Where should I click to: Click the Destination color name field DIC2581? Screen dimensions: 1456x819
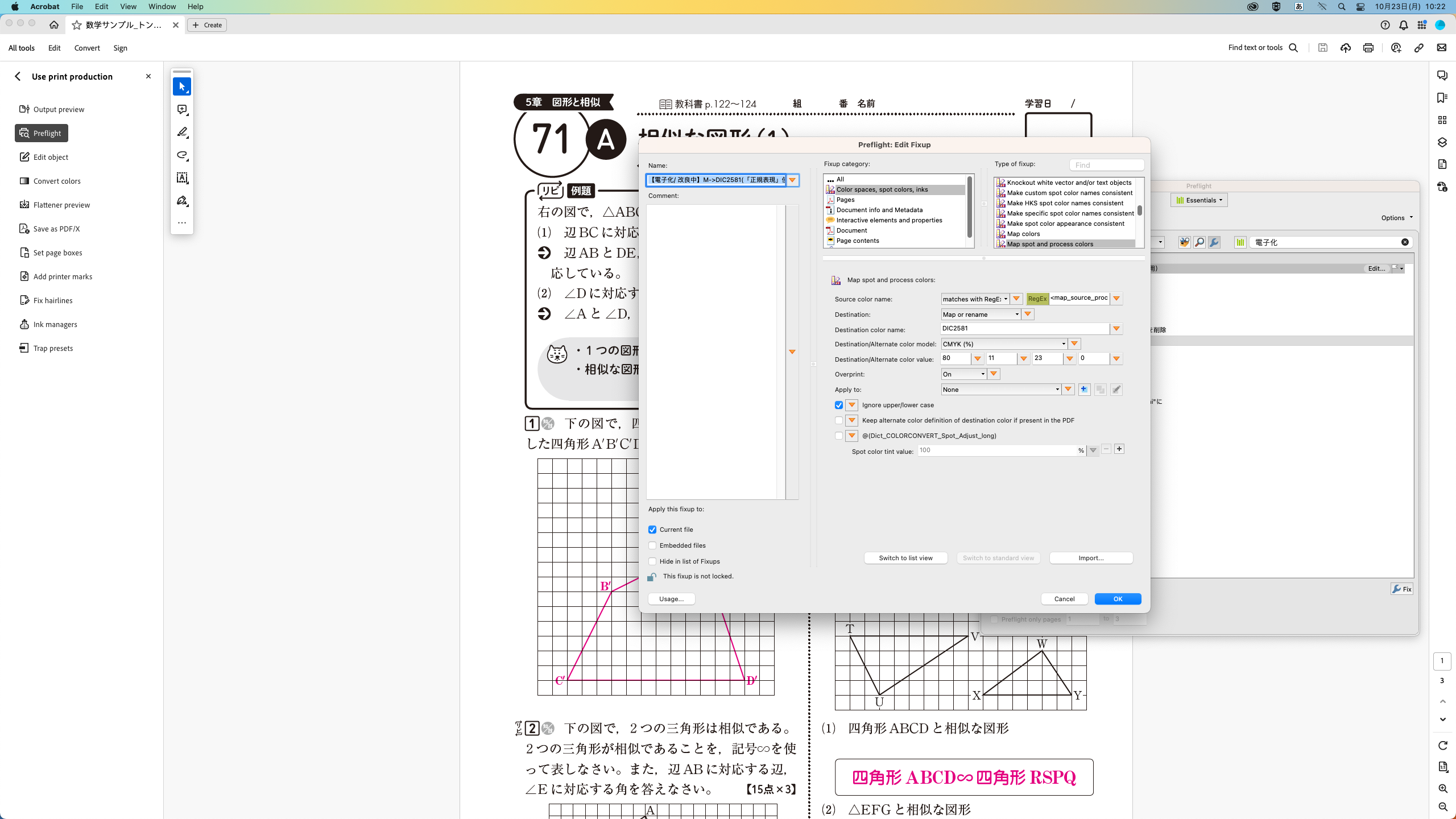coord(1024,329)
